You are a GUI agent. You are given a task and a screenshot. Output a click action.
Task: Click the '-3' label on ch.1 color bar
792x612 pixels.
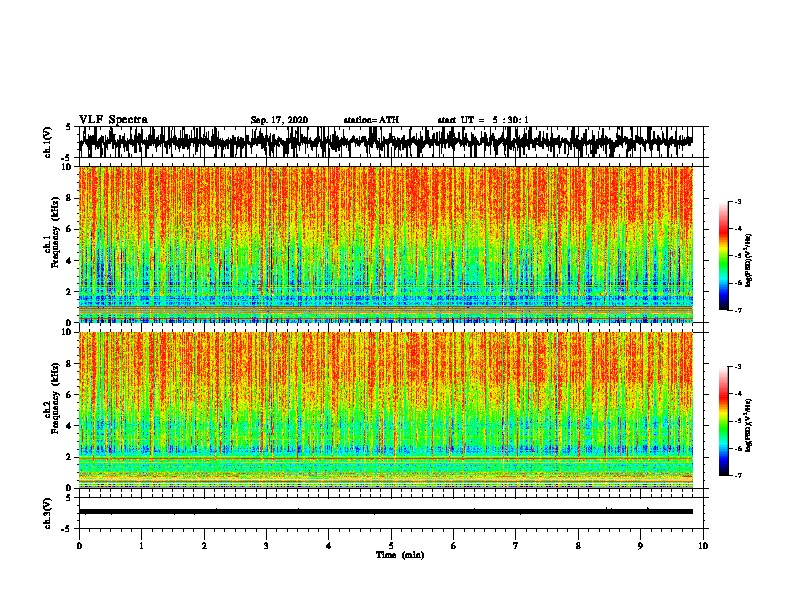[737, 201]
